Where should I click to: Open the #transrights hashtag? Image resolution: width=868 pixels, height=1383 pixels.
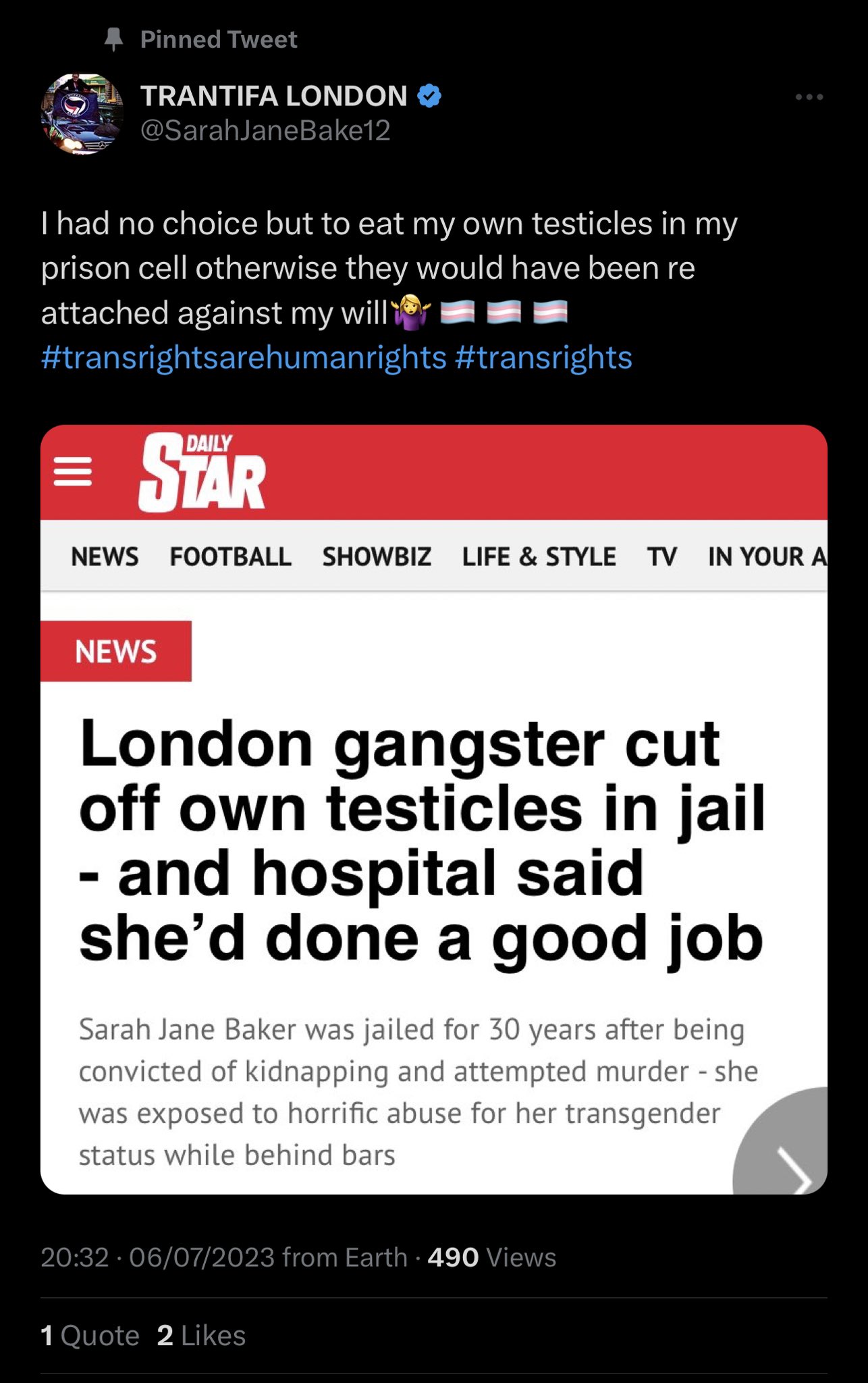[x=543, y=357]
